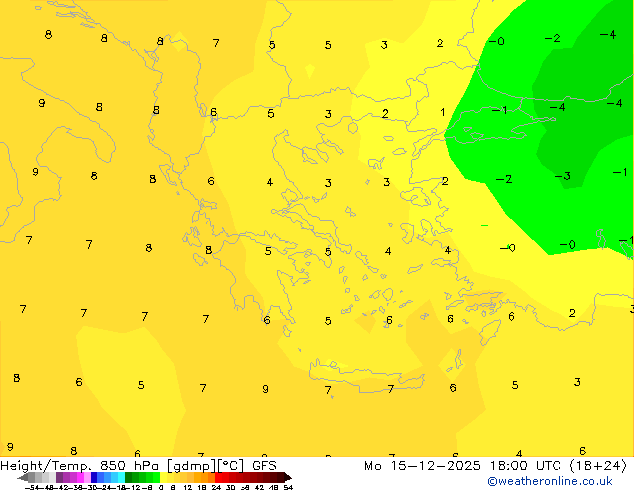Click the '12' label under the color scale
The width and height of the screenshot is (634, 490).
188,488
